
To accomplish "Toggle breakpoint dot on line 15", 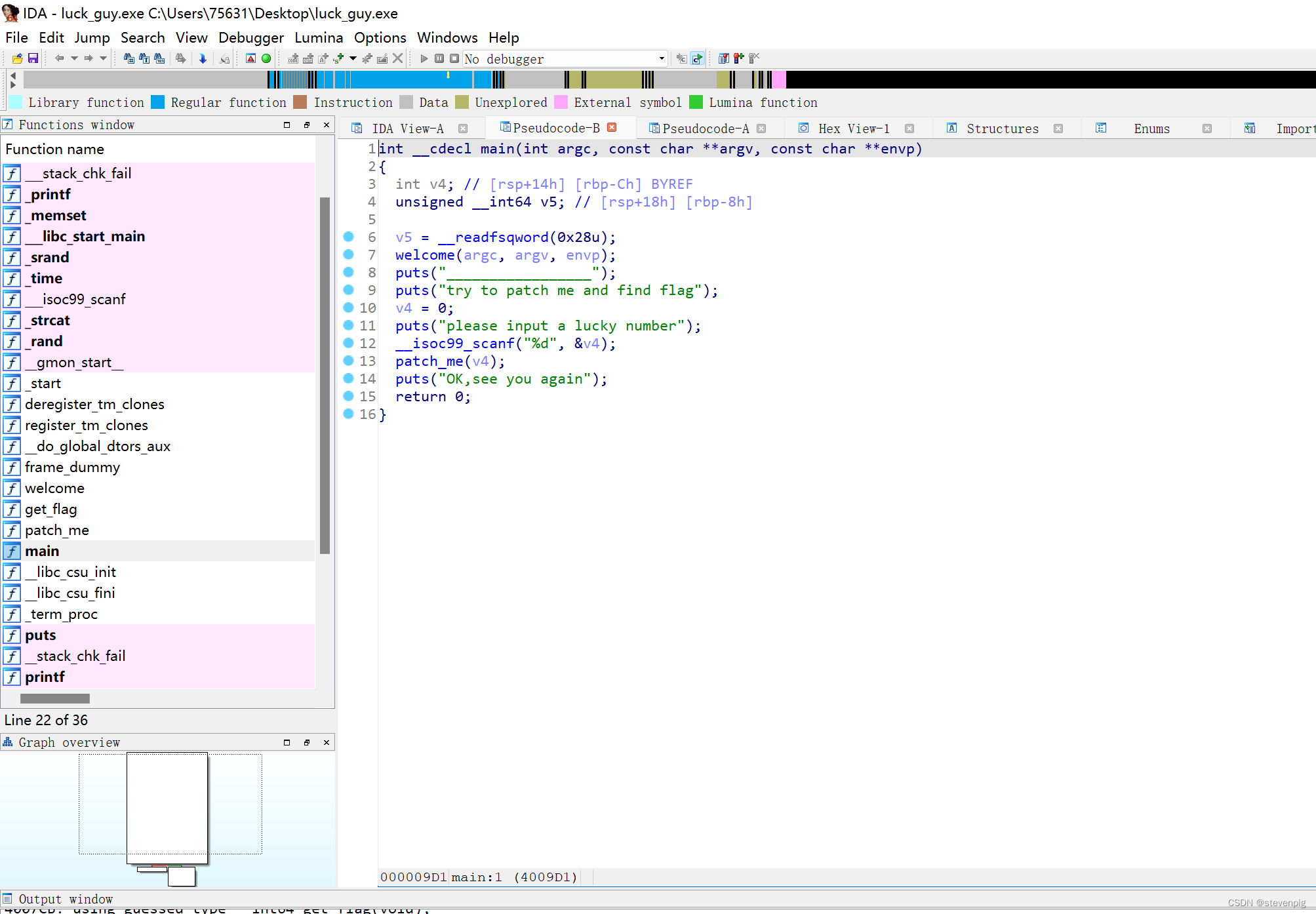I will point(349,396).
